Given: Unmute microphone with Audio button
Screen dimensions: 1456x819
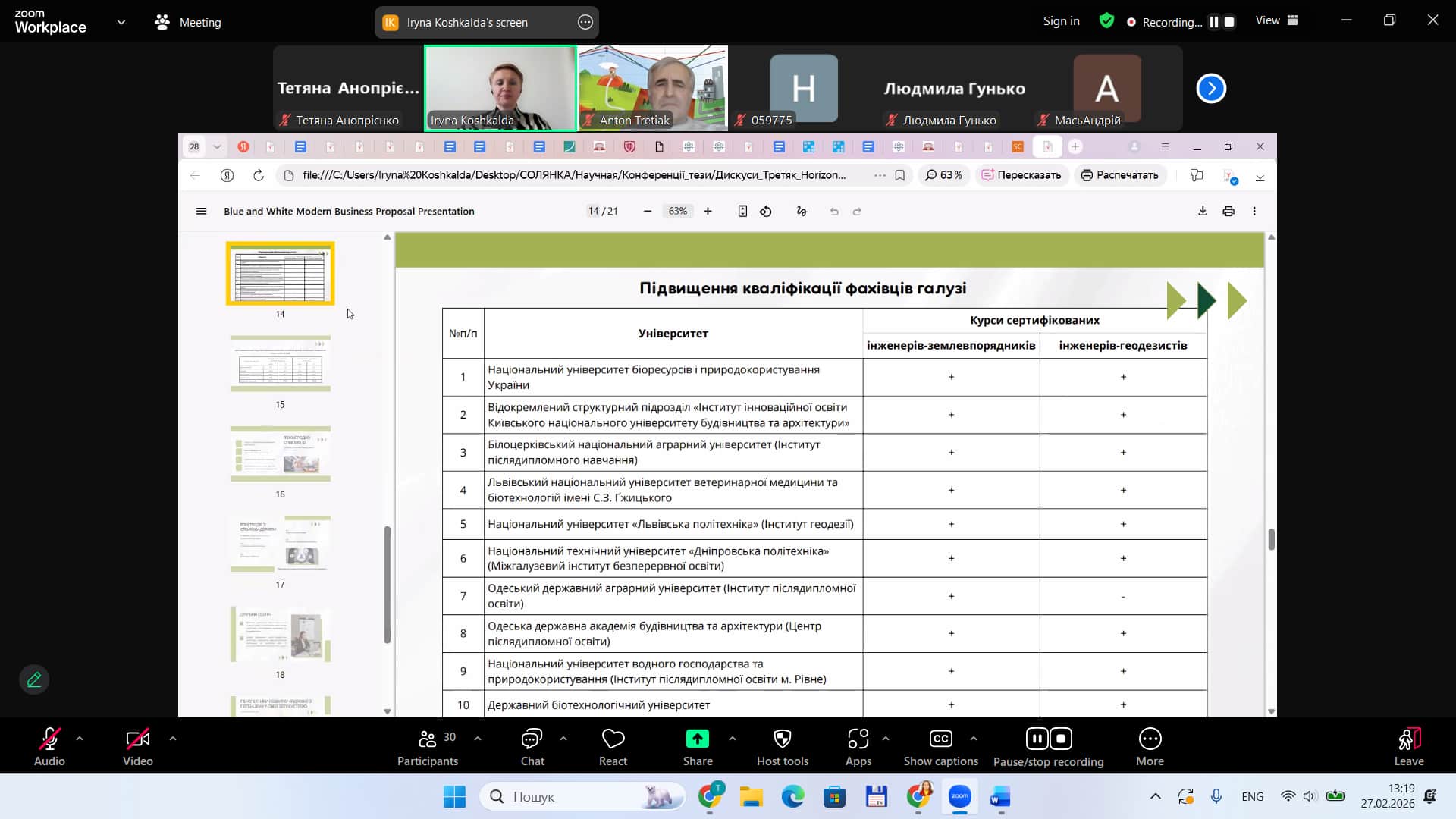Looking at the screenshot, I should click(x=49, y=746).
